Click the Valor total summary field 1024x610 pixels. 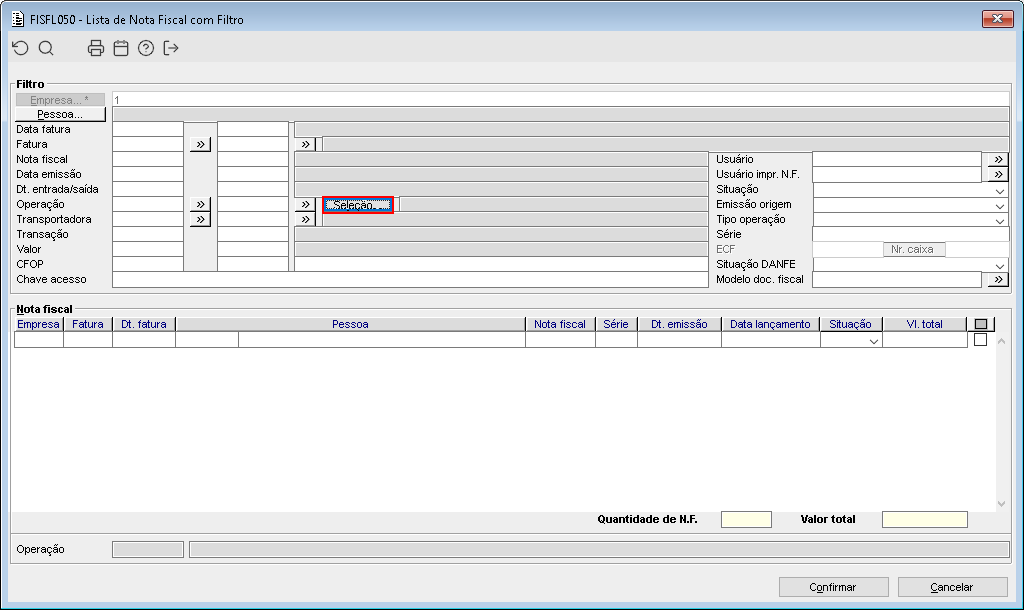pos(925,519)
